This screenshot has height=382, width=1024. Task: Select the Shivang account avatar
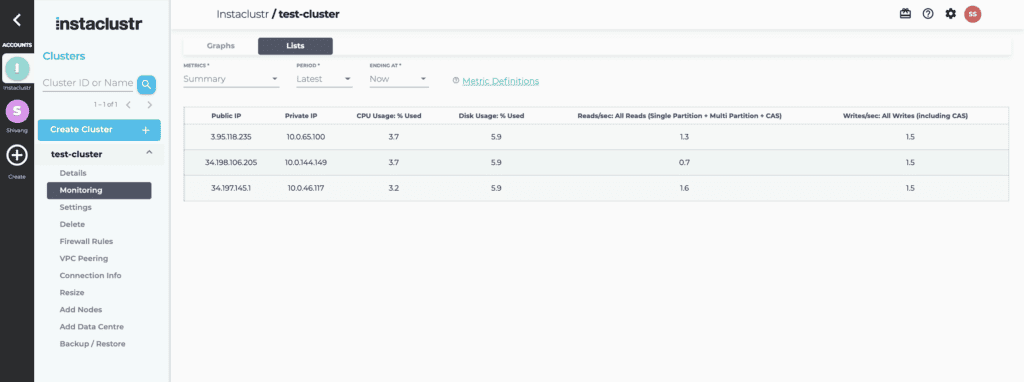click(17, 111)
